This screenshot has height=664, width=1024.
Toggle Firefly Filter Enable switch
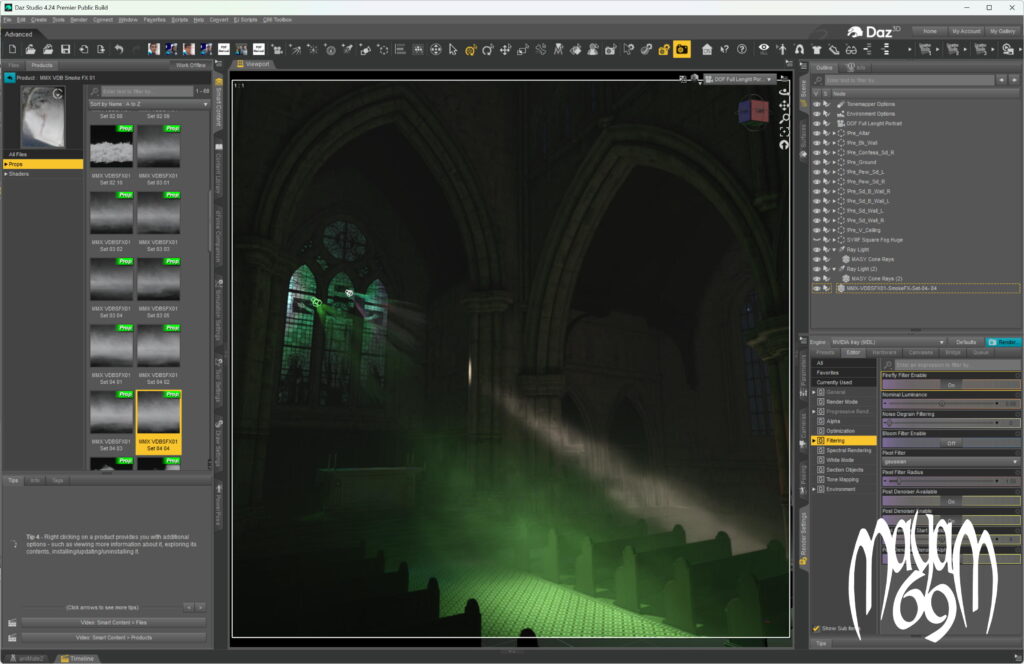(x=950, y=385)
